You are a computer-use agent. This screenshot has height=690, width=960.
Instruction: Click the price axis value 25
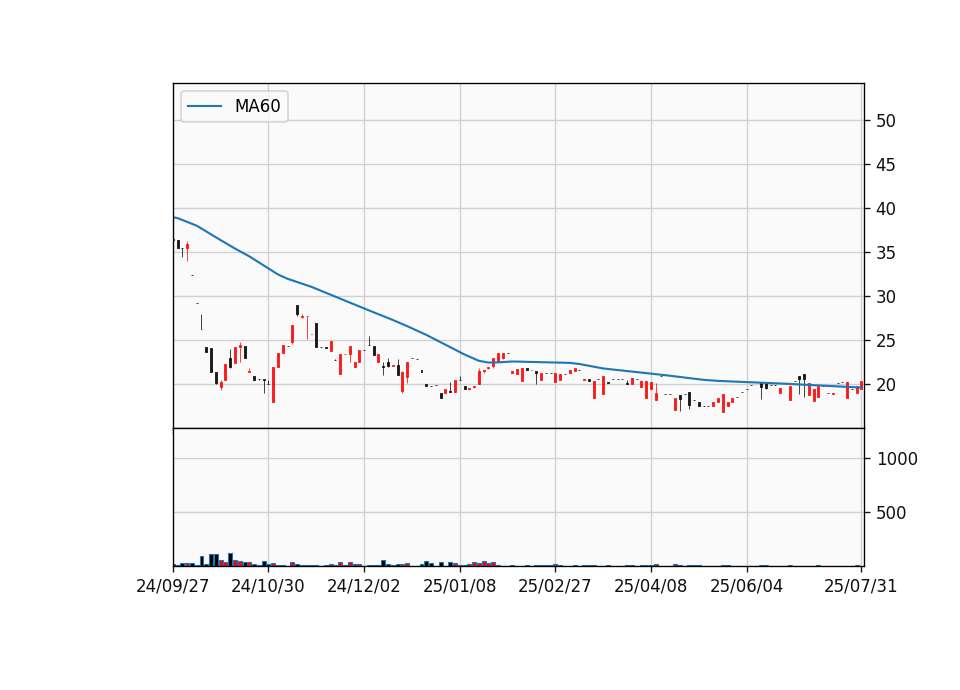[885, 341]
